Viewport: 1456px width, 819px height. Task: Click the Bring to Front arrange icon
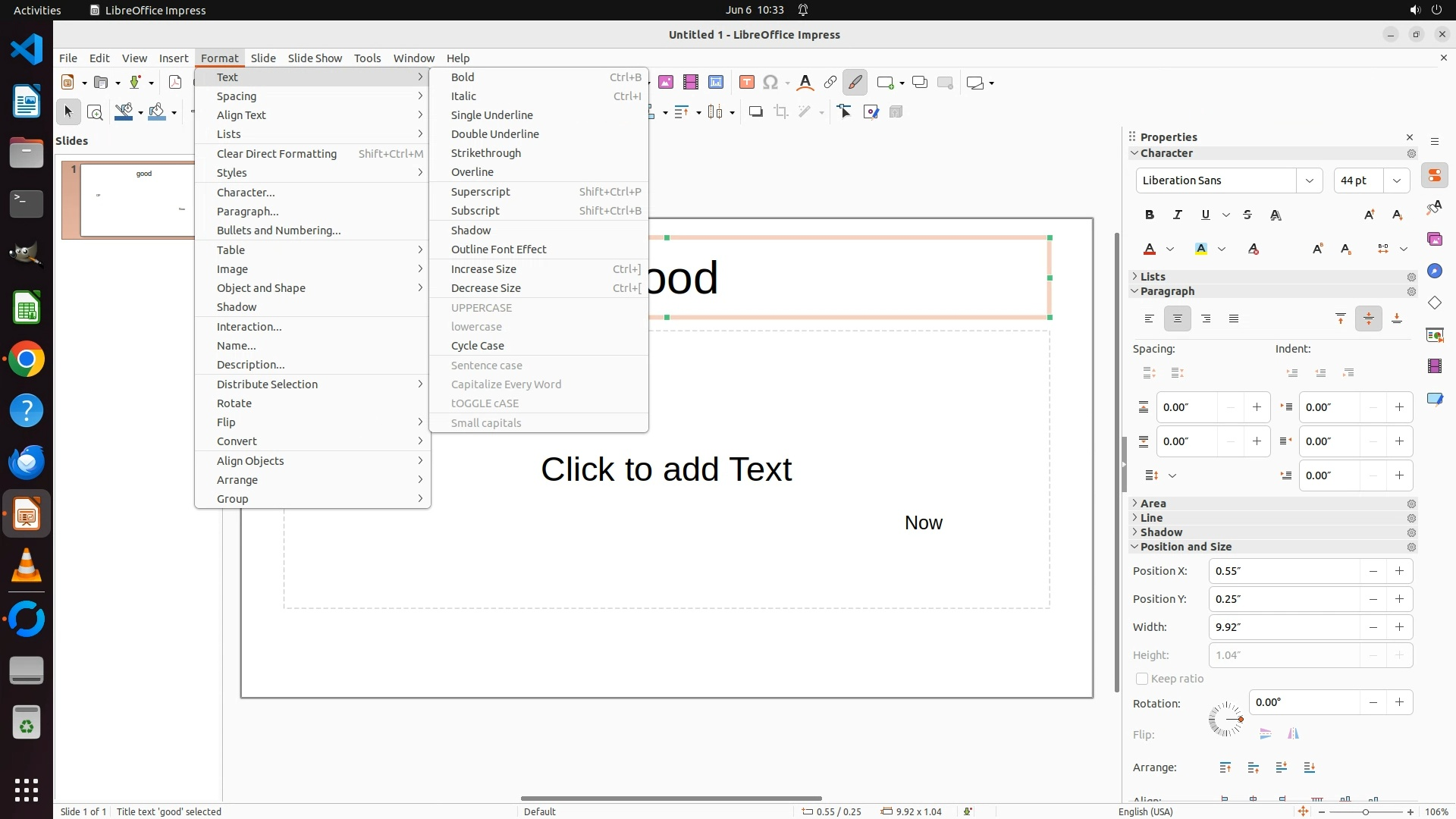[1225, 767]
